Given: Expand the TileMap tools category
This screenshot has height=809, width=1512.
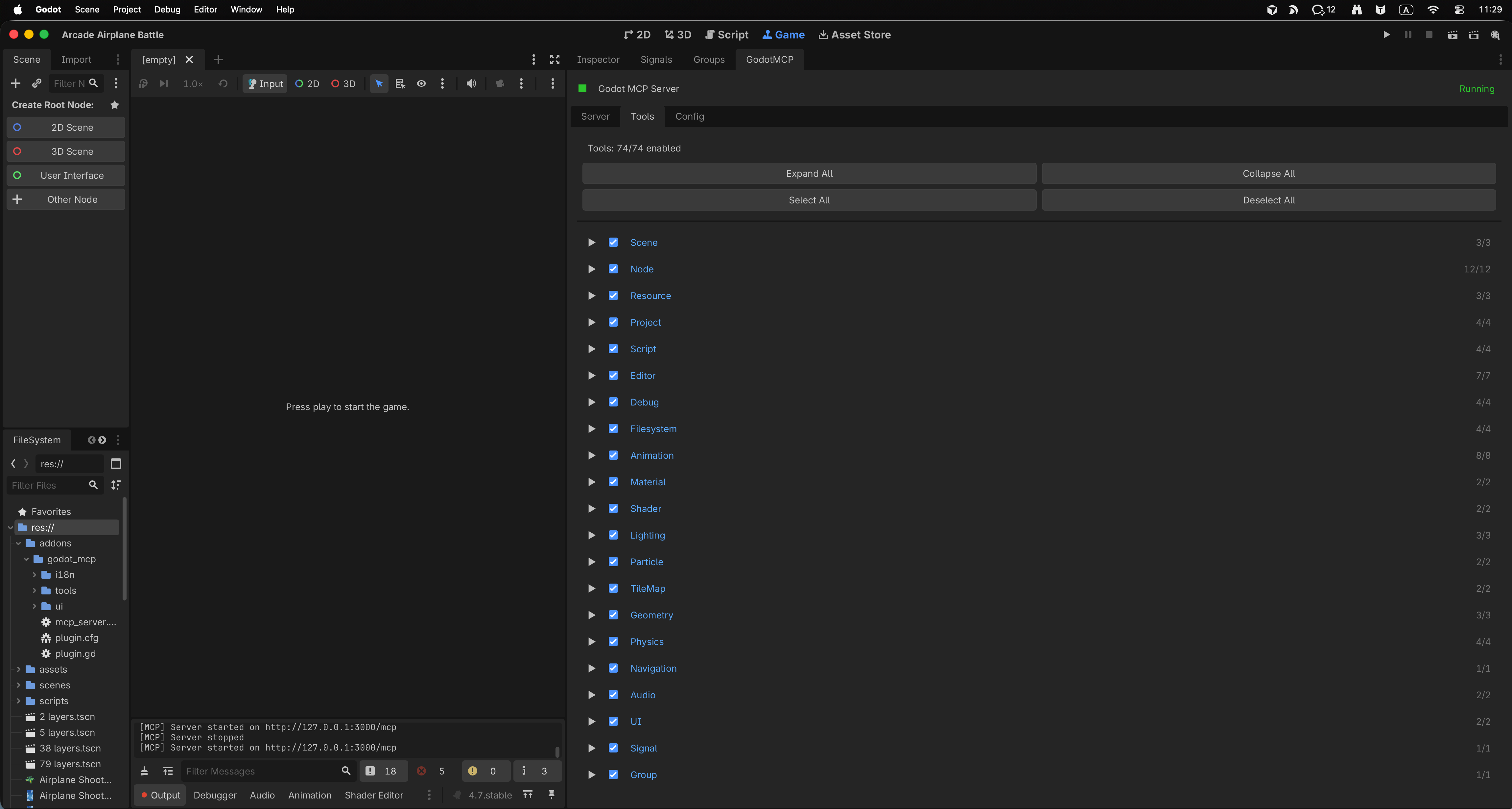Looking at the screenshot, I should point(592,589).
